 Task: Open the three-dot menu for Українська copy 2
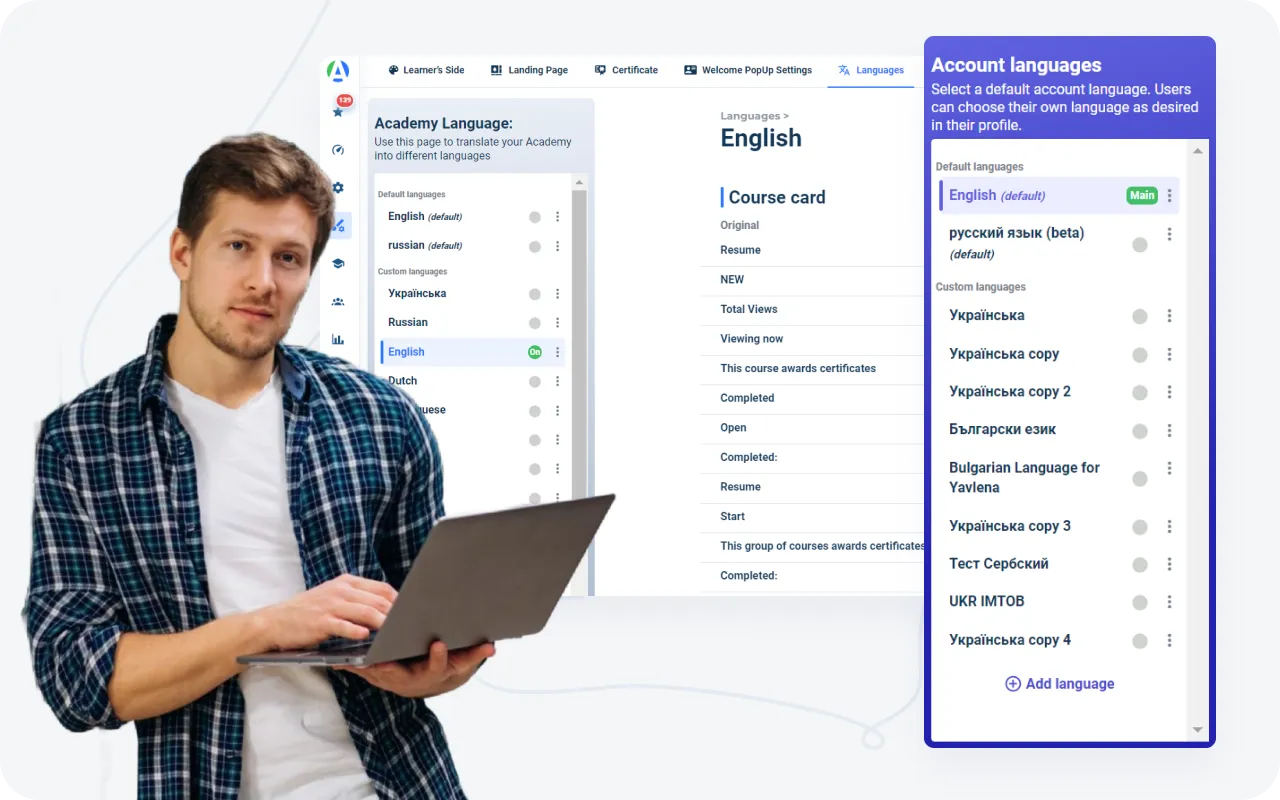(x=1169, y=393)
